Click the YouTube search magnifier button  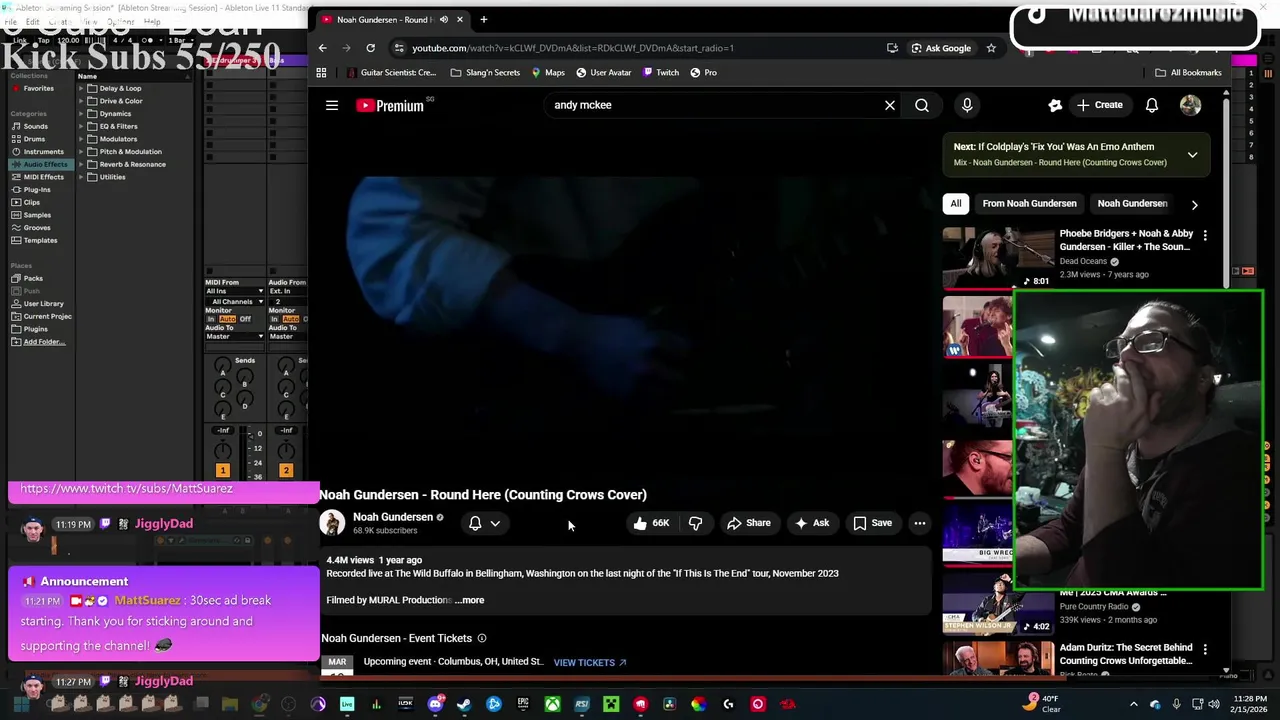coord(922,105)
